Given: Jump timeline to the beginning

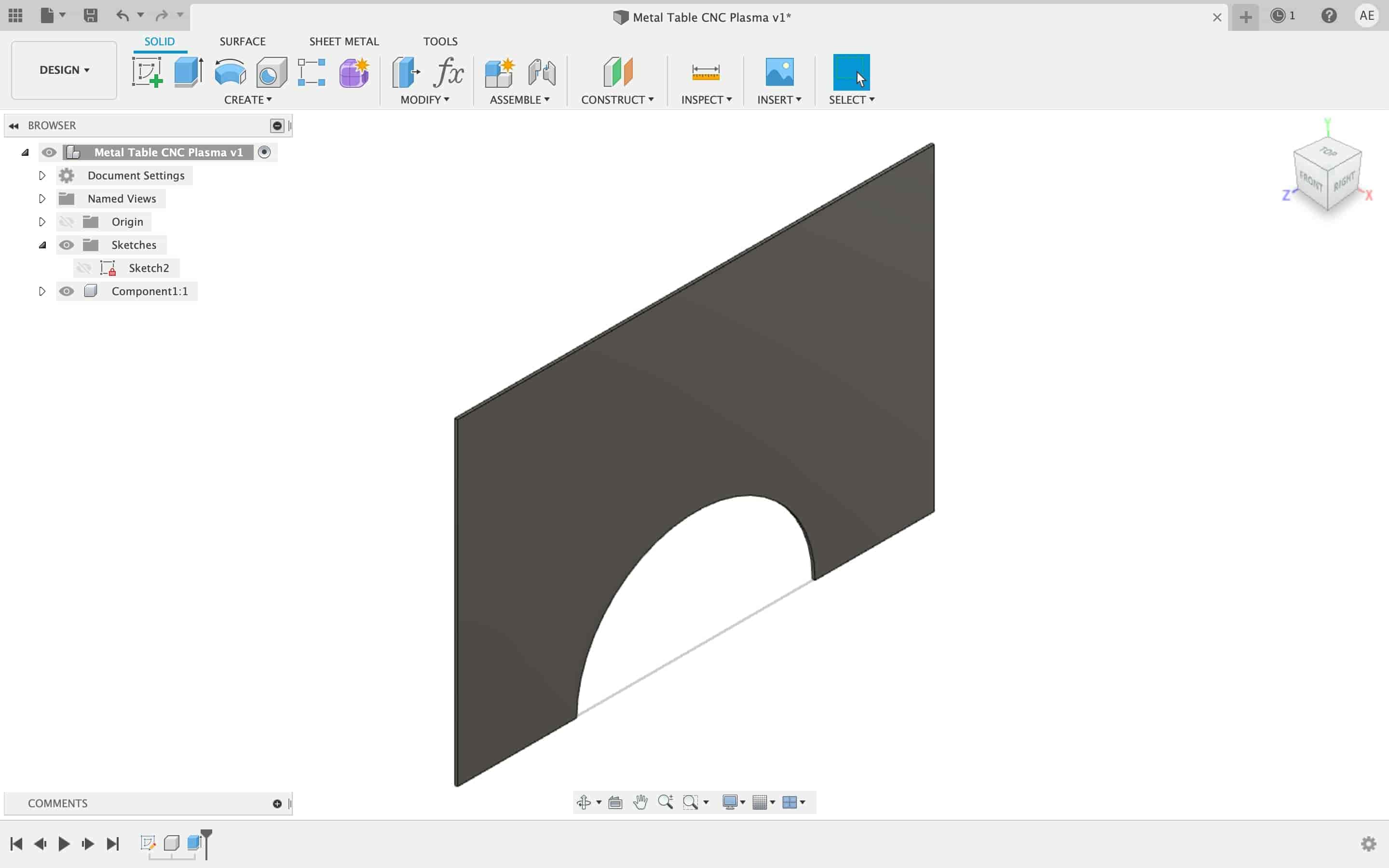Looking at the screenshot, I should 16,844.
